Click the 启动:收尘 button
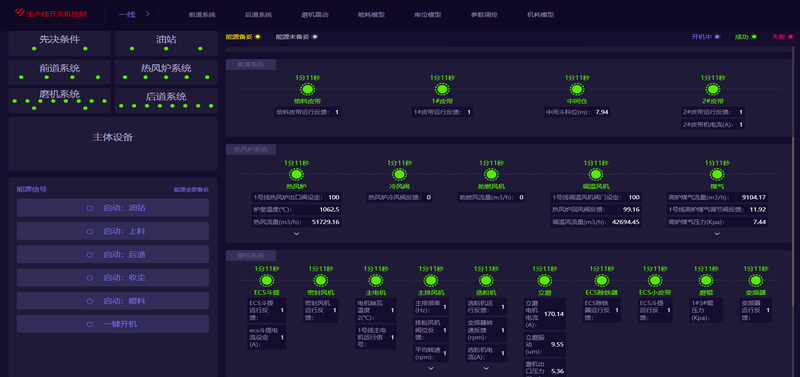The width and height of the screenshot is (800, 377). click(113, 278)
